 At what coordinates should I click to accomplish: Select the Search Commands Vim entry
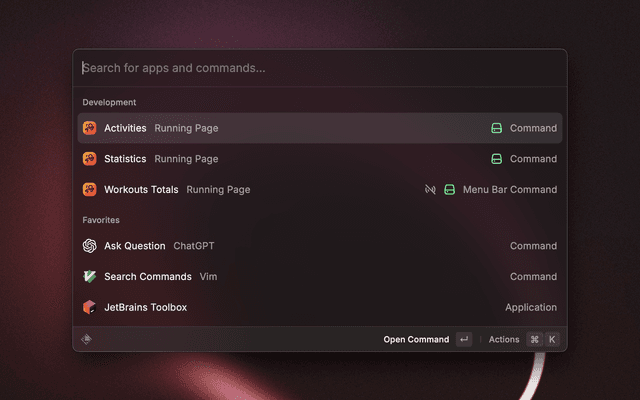click(320, 277)
